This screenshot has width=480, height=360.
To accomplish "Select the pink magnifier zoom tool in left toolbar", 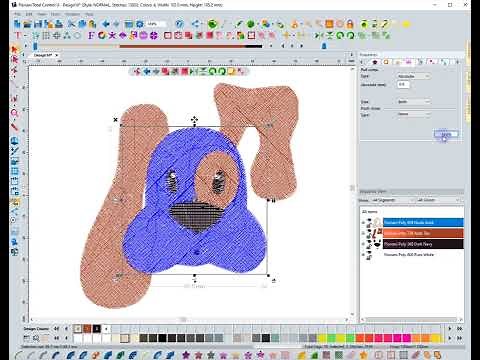I will [x=14, y=113].
